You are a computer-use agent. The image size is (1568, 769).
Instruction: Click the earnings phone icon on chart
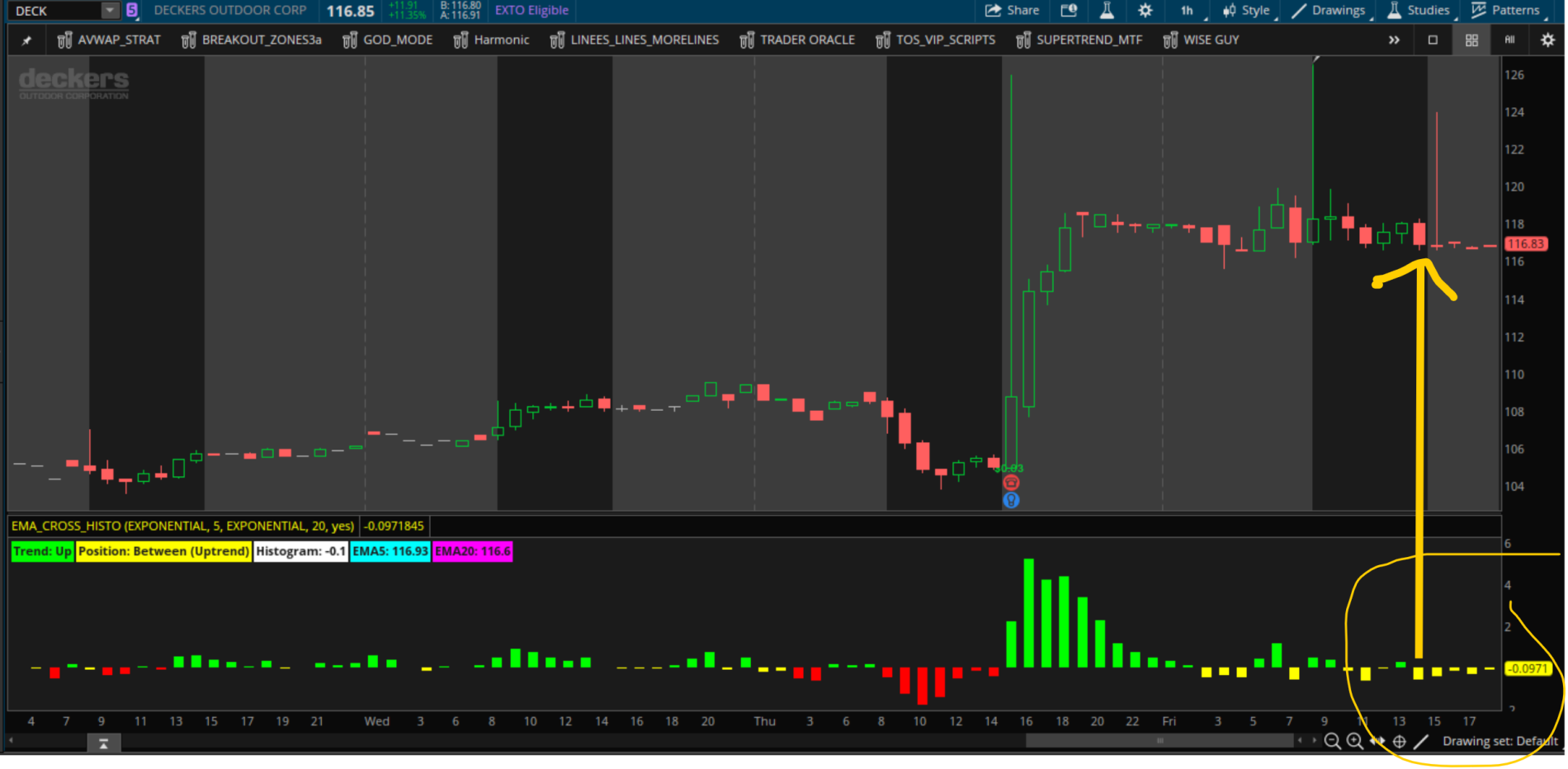[1011, 483]
